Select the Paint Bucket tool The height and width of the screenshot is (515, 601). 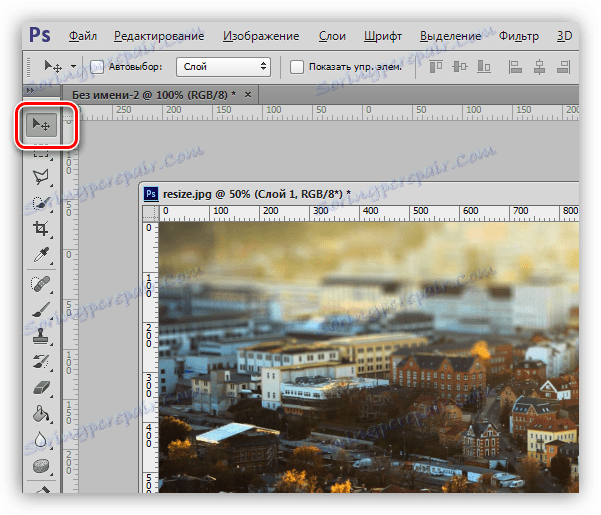pyautogui.click(x=41, y=414)
